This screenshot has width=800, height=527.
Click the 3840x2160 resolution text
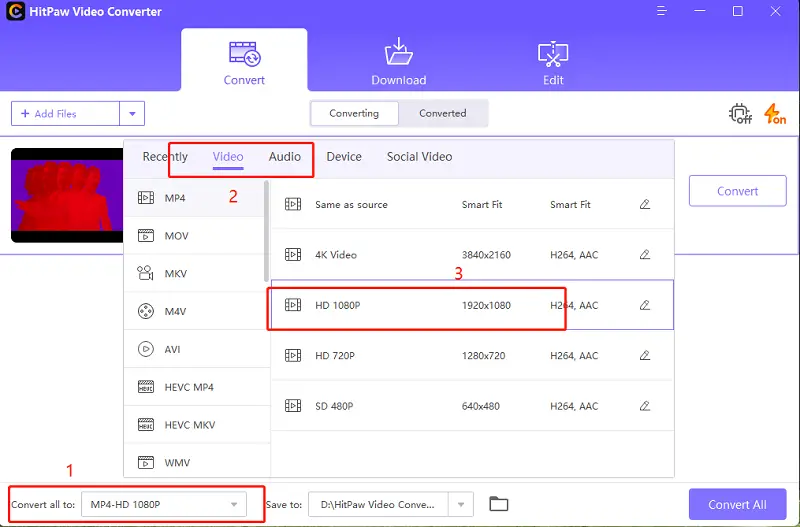tap(486, 255)
